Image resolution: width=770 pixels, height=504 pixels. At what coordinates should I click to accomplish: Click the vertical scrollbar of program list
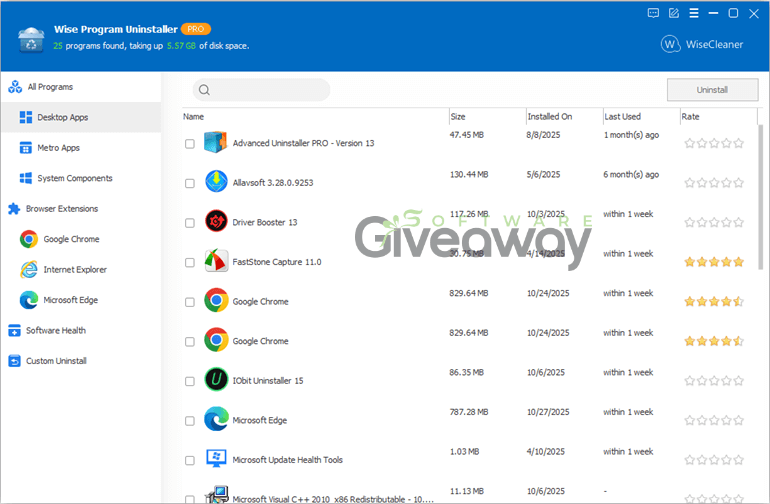click(761, 196)
